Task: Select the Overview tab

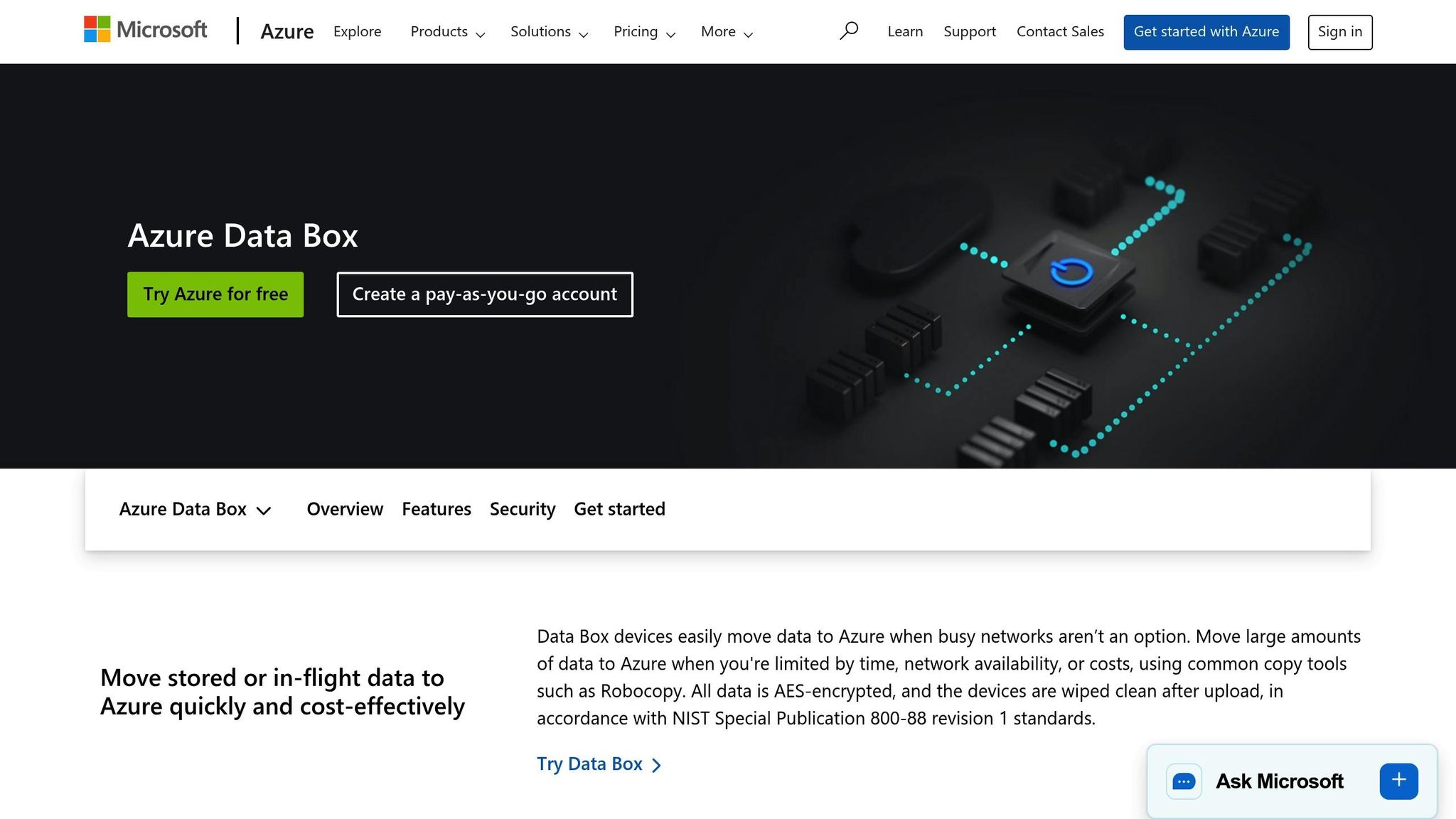Action: click(x=344, y=509)
